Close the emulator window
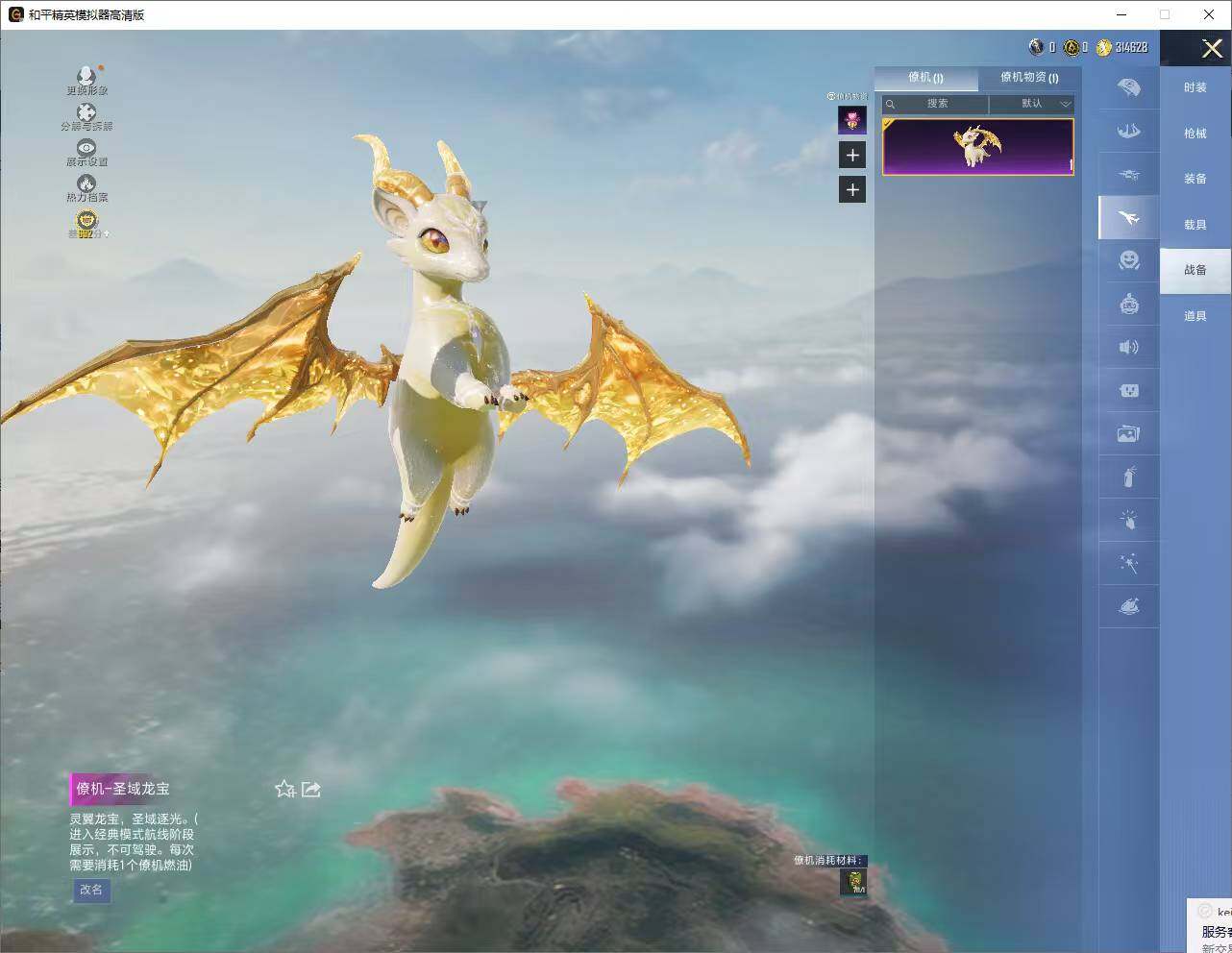 tap(1209, 14)
